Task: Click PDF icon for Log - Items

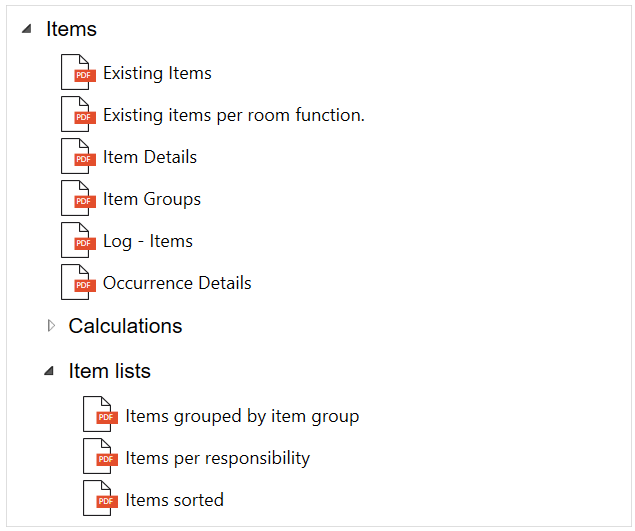Action: click(77, 241)
